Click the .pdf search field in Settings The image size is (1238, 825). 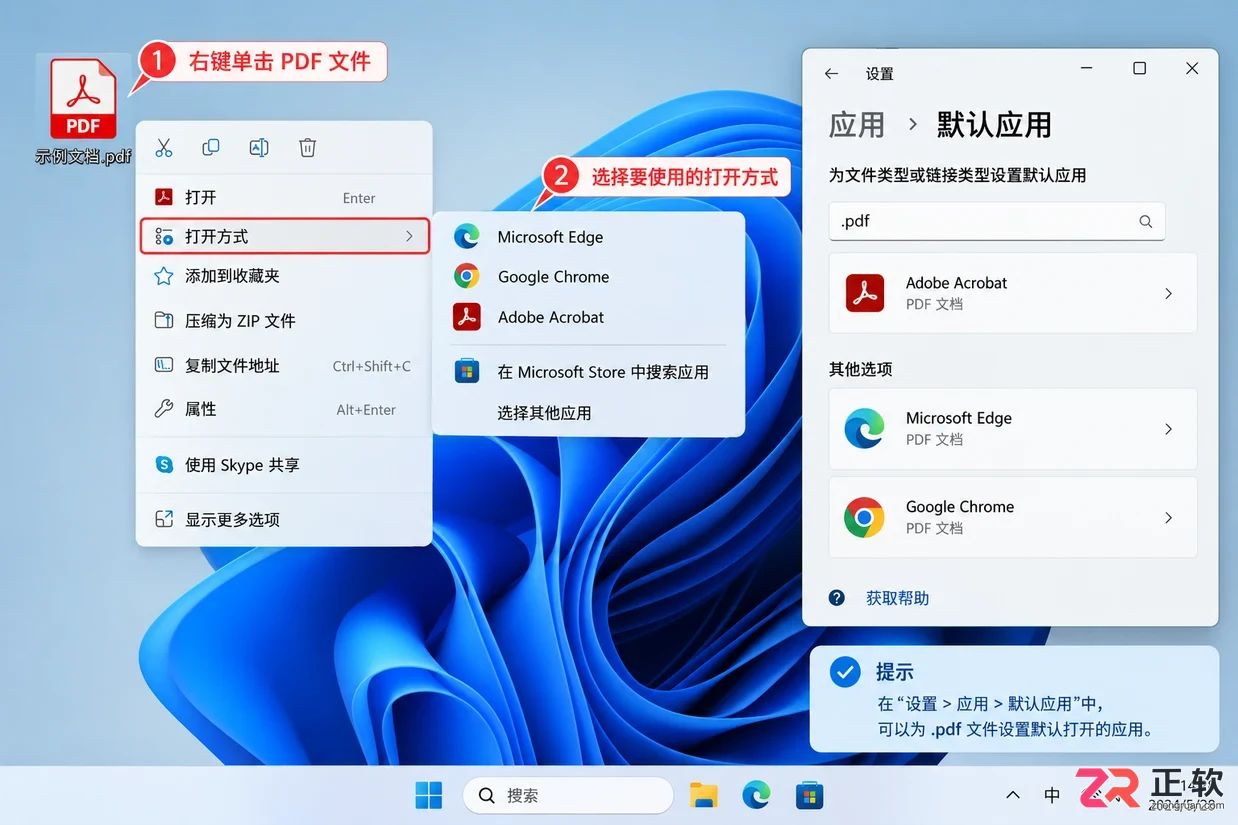997,222
